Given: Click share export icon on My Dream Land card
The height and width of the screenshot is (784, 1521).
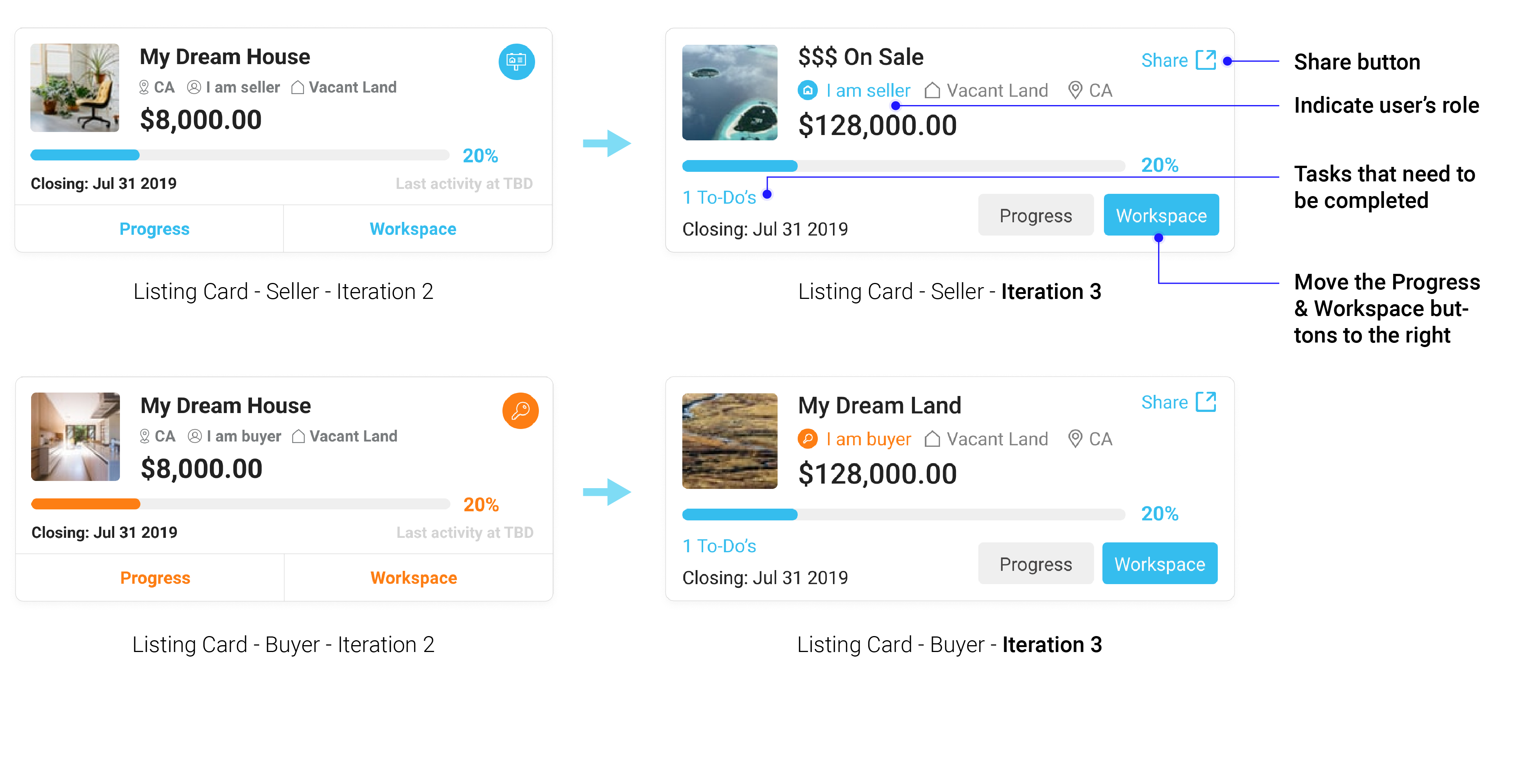Looking at the screenshot, I should point(1206,401).
